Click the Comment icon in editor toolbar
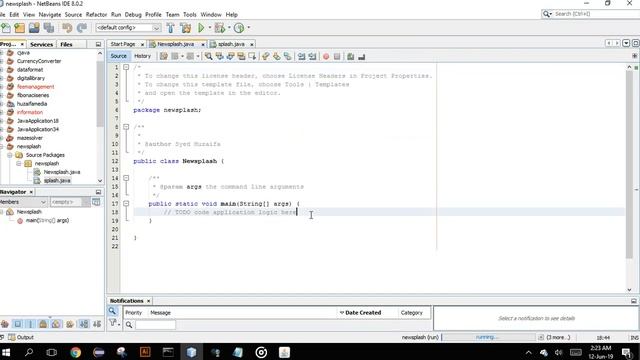The height and width of the screenshot is (360, 640). [x=351, y=56]
